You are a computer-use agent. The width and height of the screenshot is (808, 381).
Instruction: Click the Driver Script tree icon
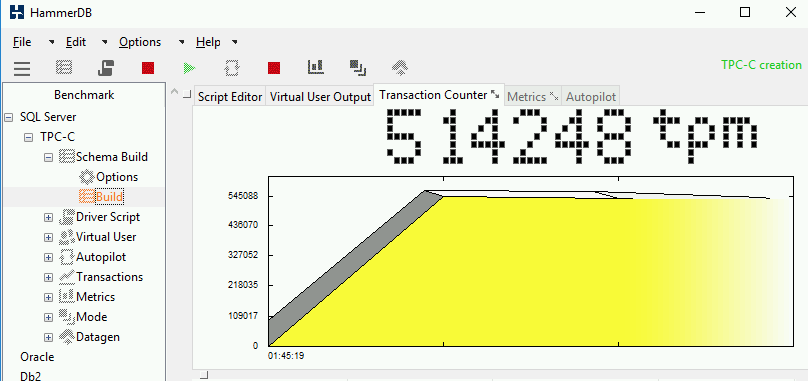[67, 217]
